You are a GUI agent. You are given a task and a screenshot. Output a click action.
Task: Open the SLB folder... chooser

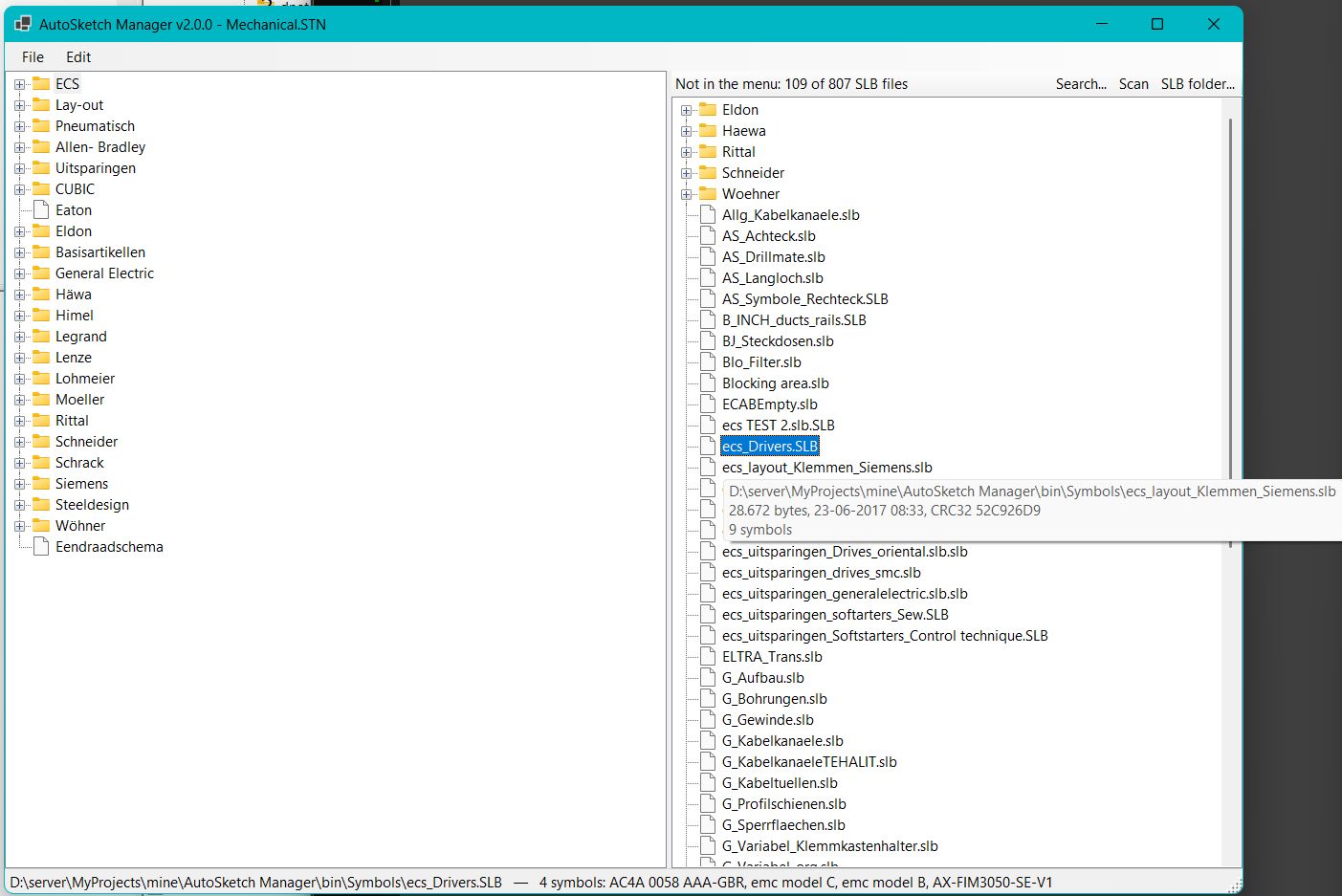tap(1198, 84)
